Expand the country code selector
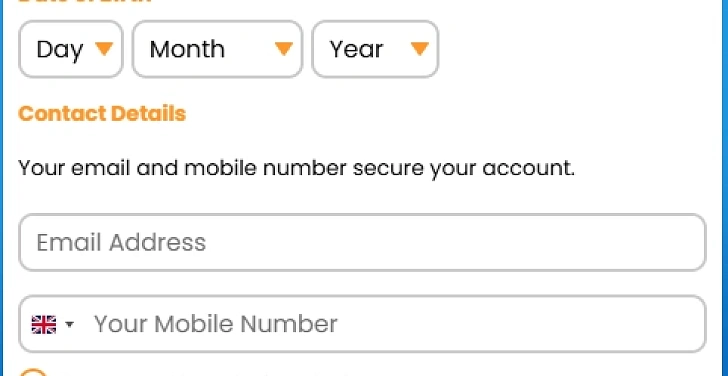728x376 pixels. coord(52,324)
